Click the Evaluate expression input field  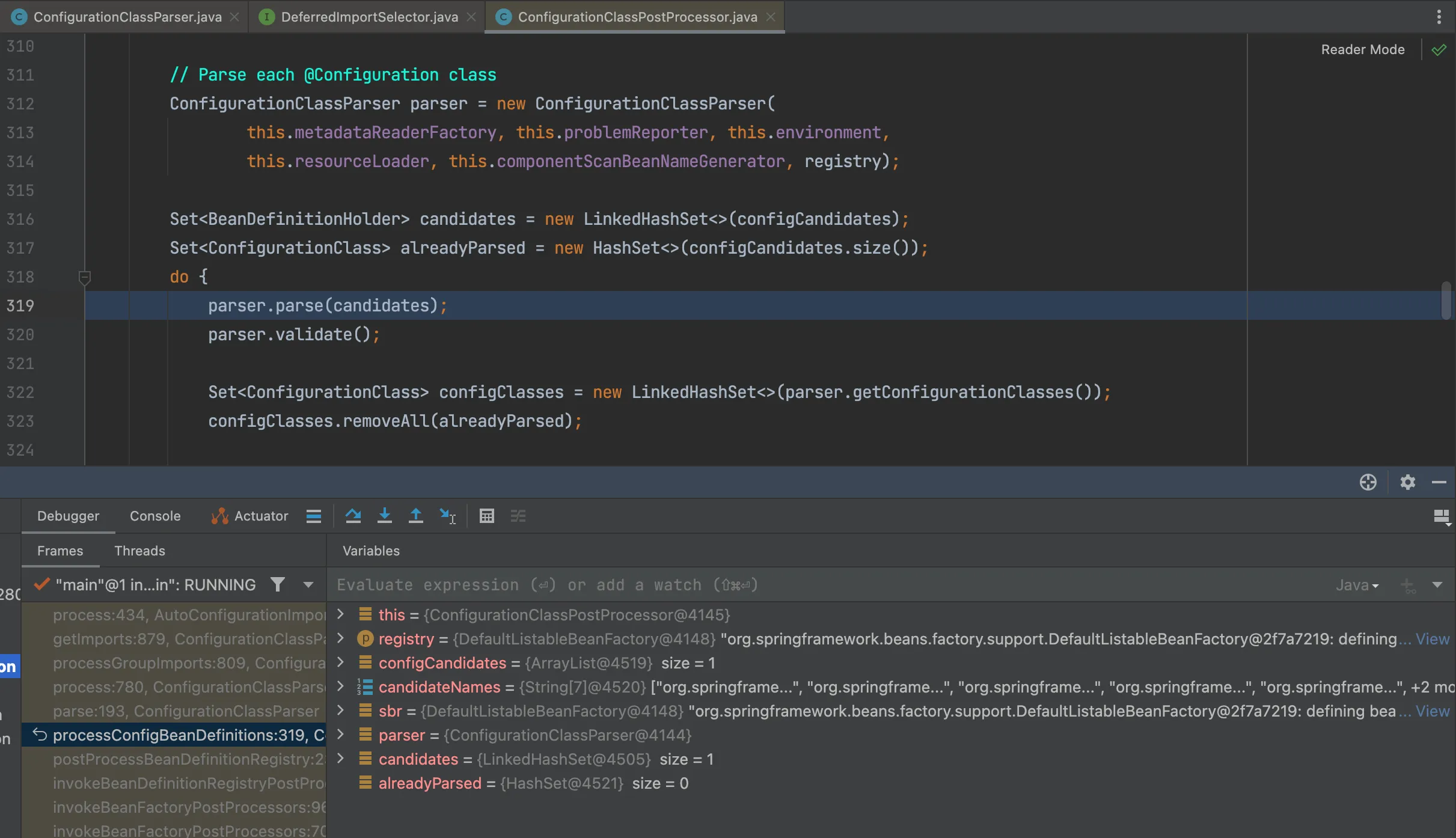(x=721, y=585)
